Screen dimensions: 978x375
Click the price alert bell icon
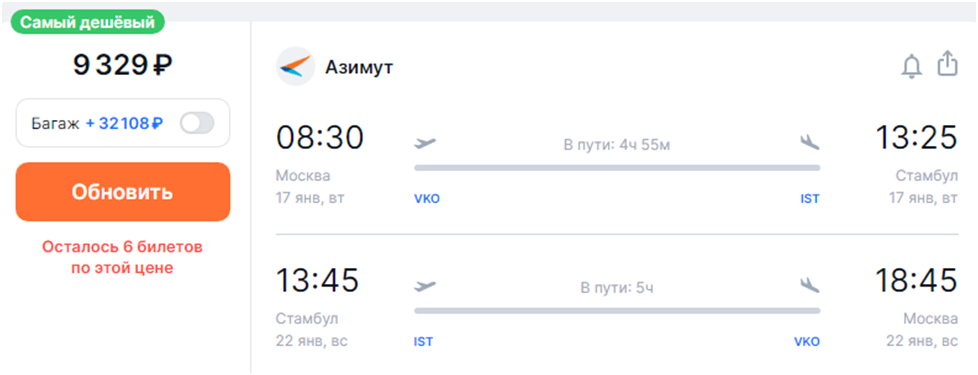tap(911, 66)
